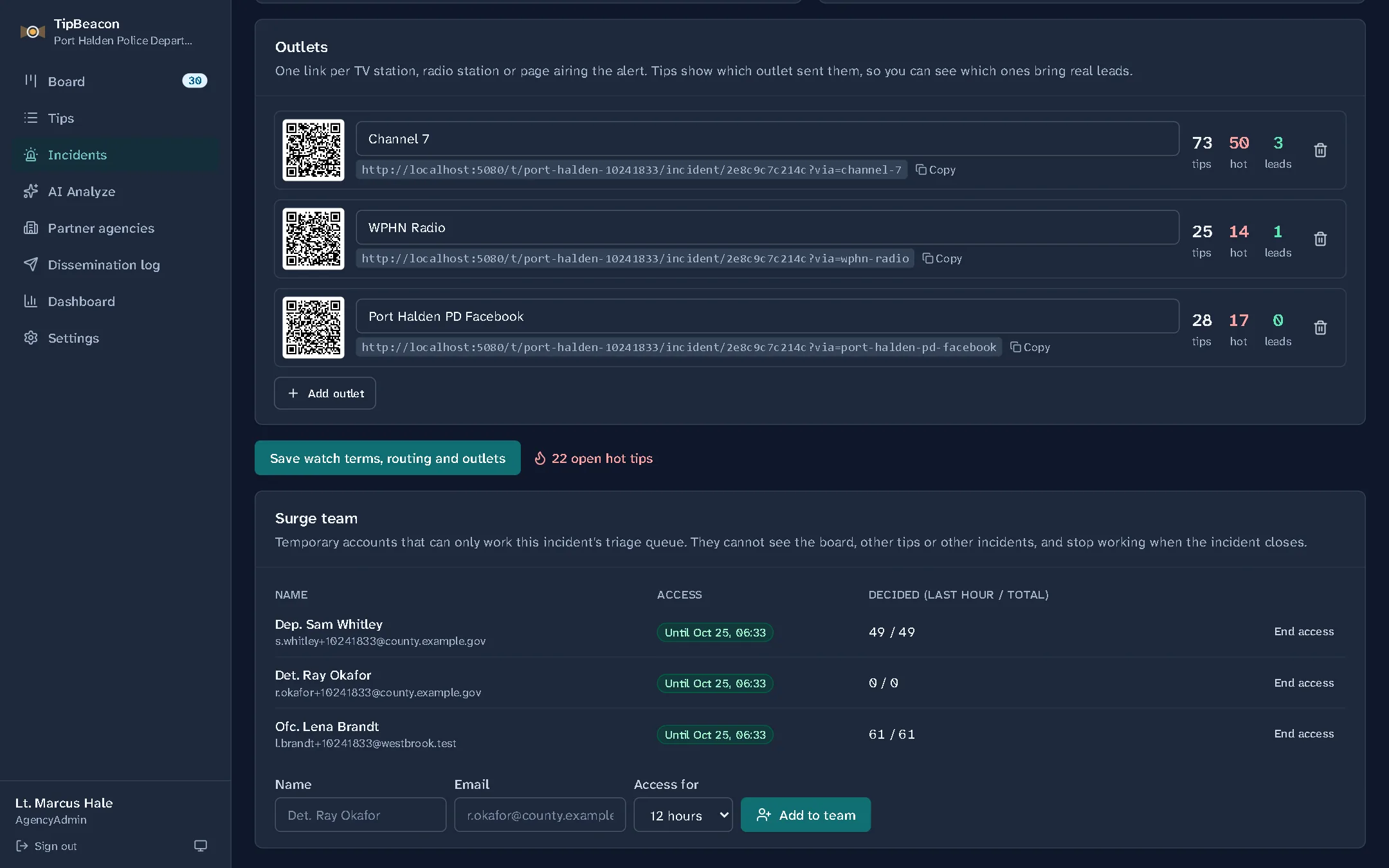Open the Port Halden PD Facebook QR code
Viewport: 1389px width, 868px height.
click(314, 327)
